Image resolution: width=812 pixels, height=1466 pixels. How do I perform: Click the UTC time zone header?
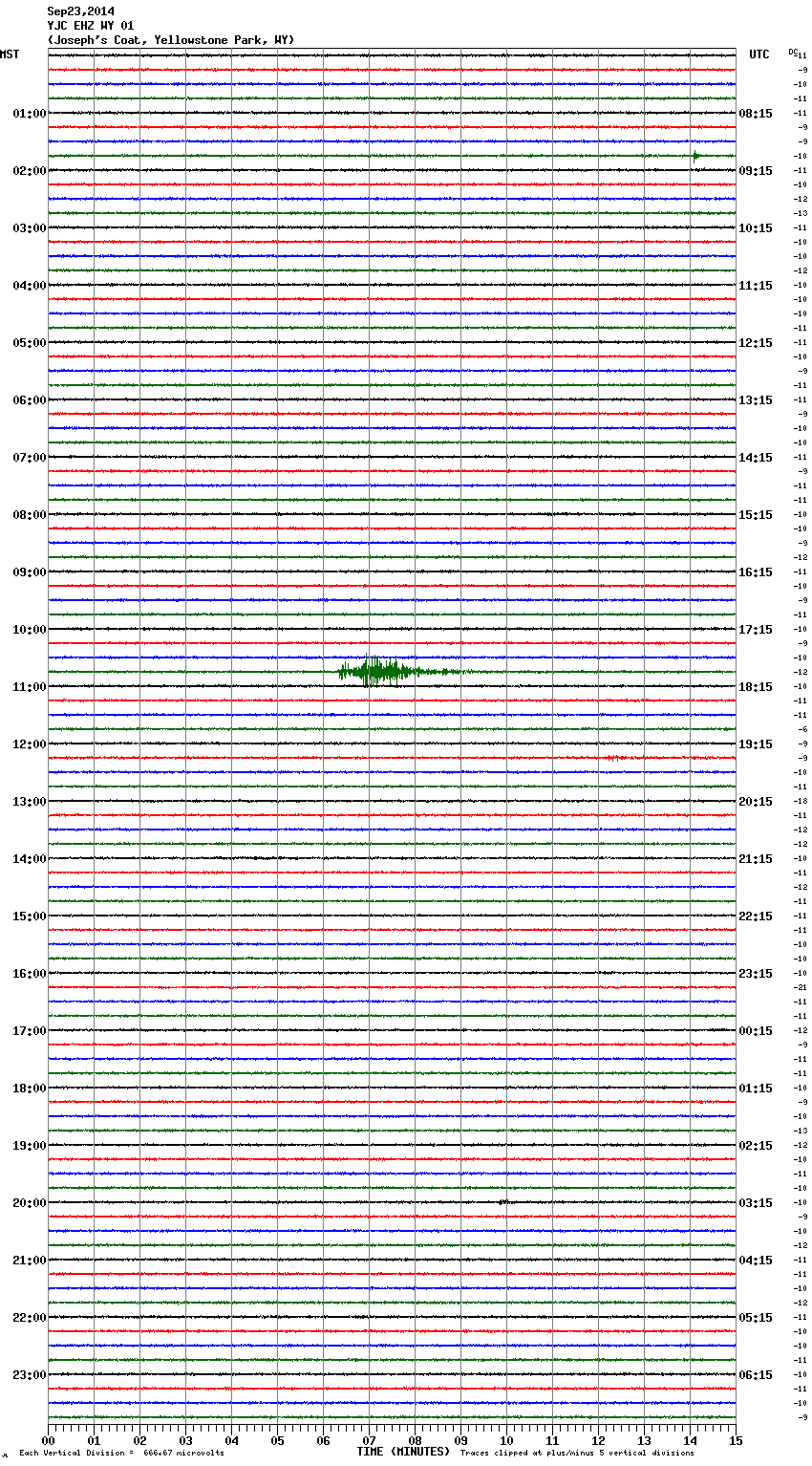point(759,54)
